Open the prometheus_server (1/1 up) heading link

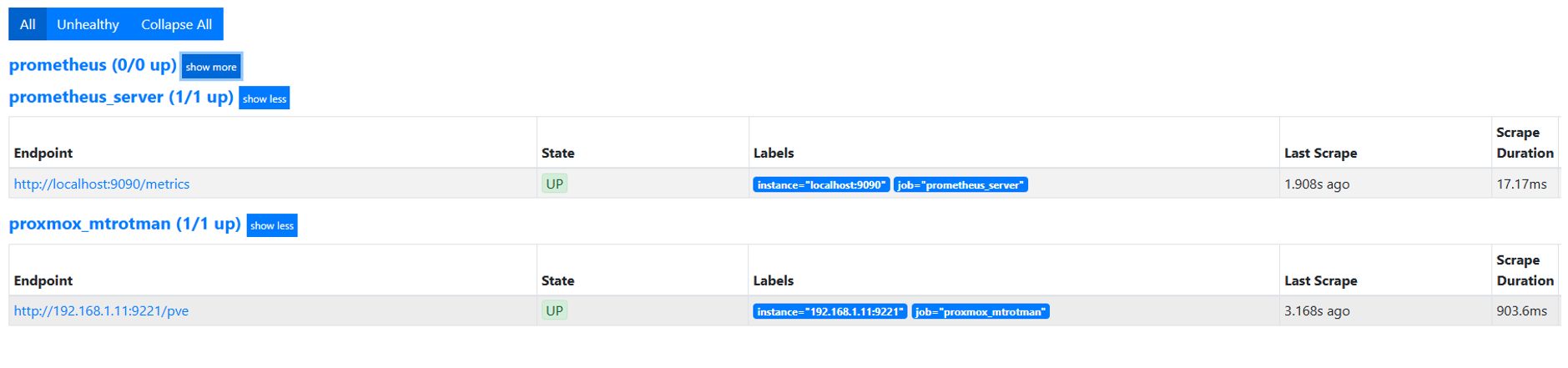coord(121,97)
